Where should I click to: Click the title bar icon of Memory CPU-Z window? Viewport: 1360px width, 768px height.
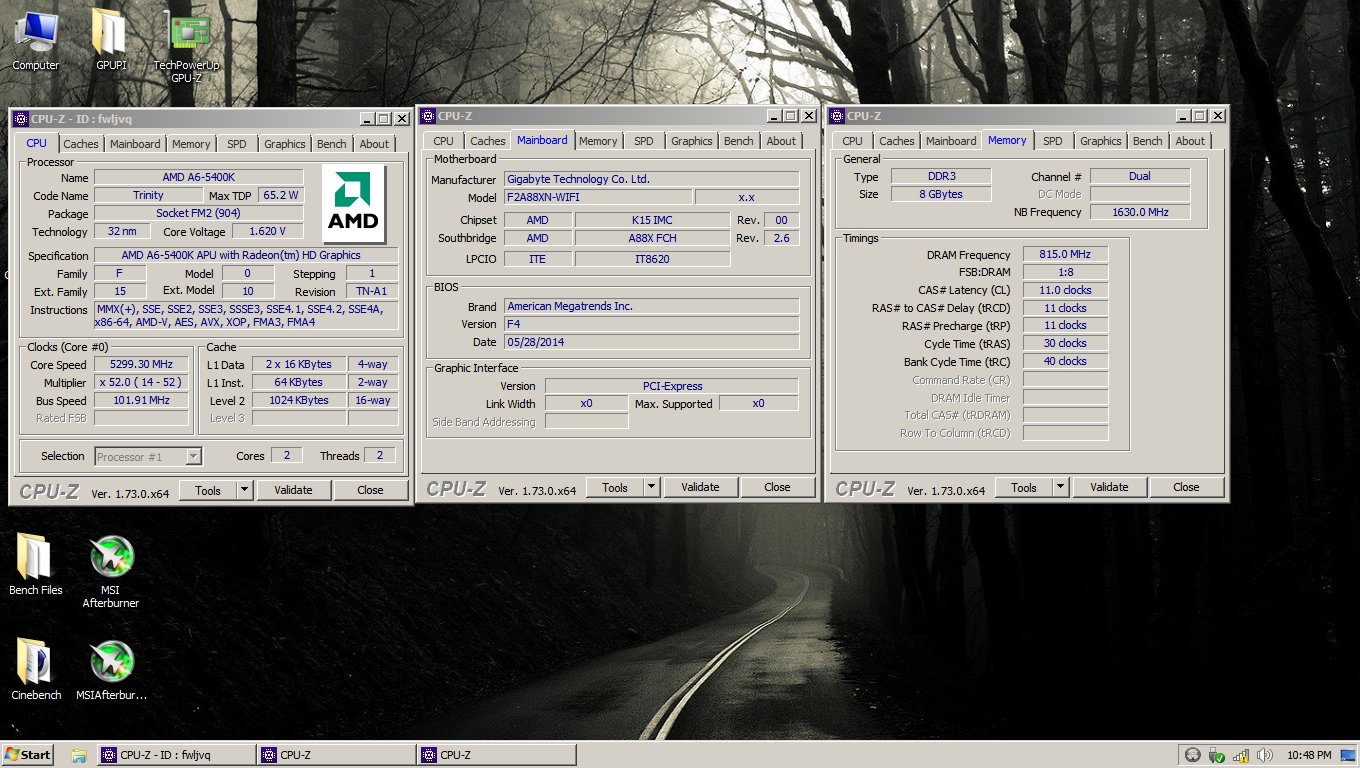(x=837, y=116)
